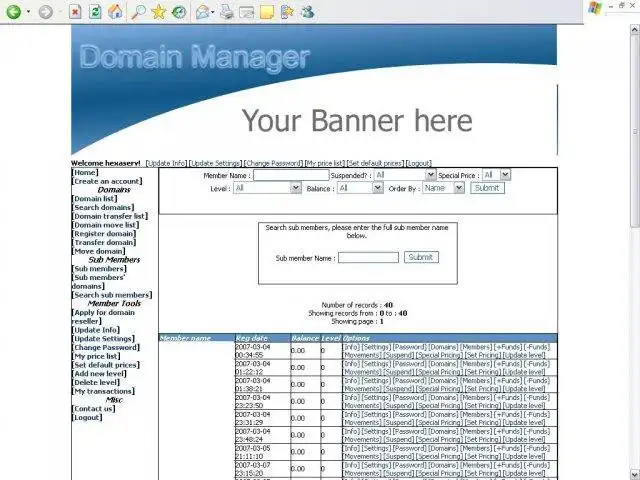The height and width of the screenshot is (480, 640).
Task: Go back with the green Back arrow
Action: (13, 12)
